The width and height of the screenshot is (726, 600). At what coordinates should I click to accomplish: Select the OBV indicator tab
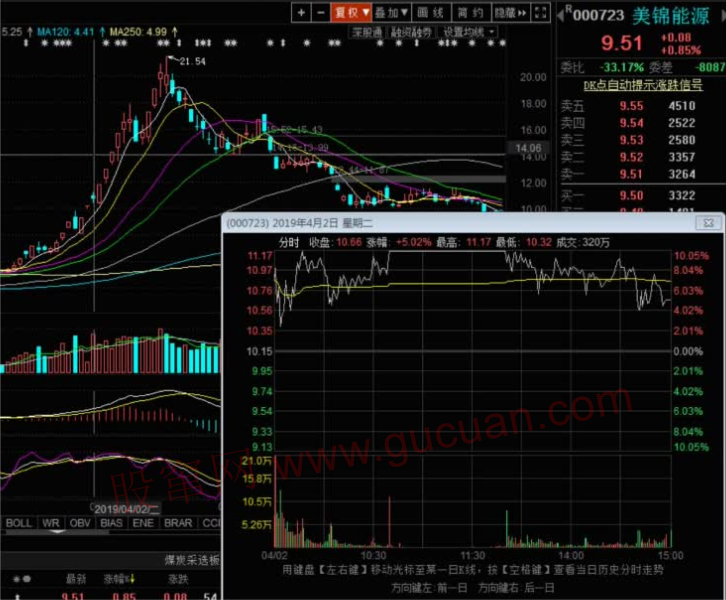pos(80,523)
